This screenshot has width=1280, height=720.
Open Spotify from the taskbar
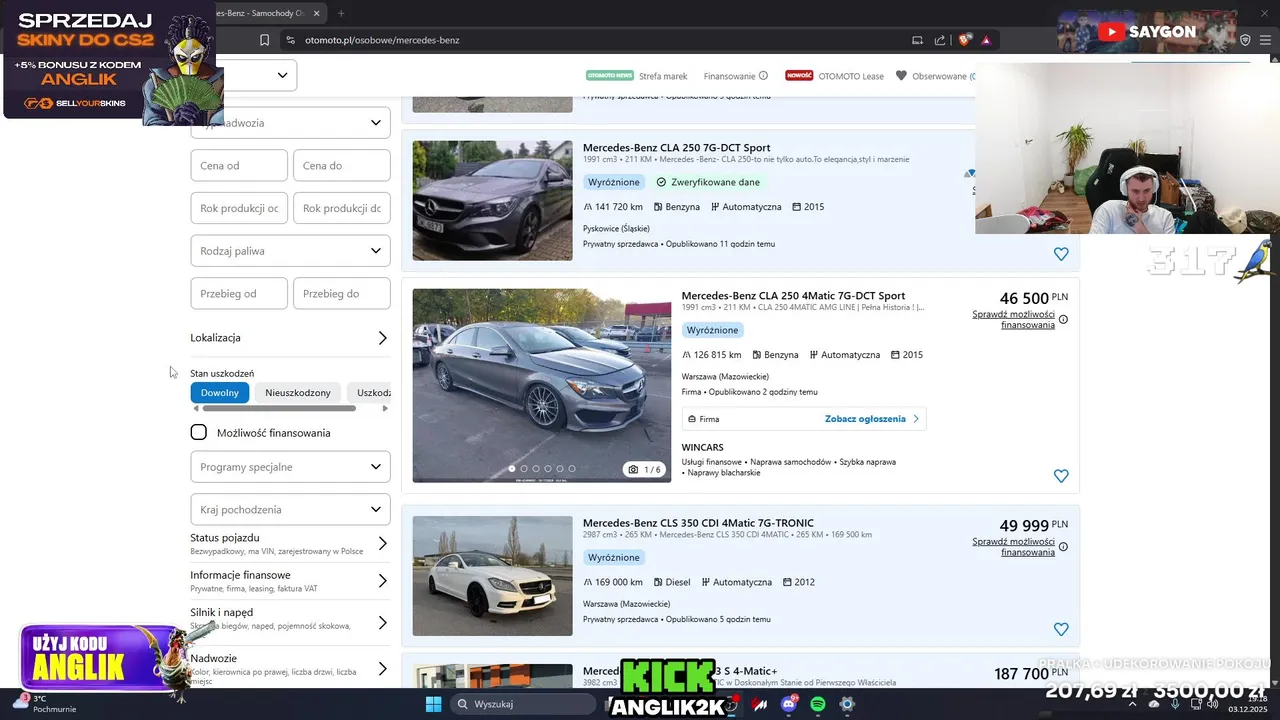[x=818, y=704]
